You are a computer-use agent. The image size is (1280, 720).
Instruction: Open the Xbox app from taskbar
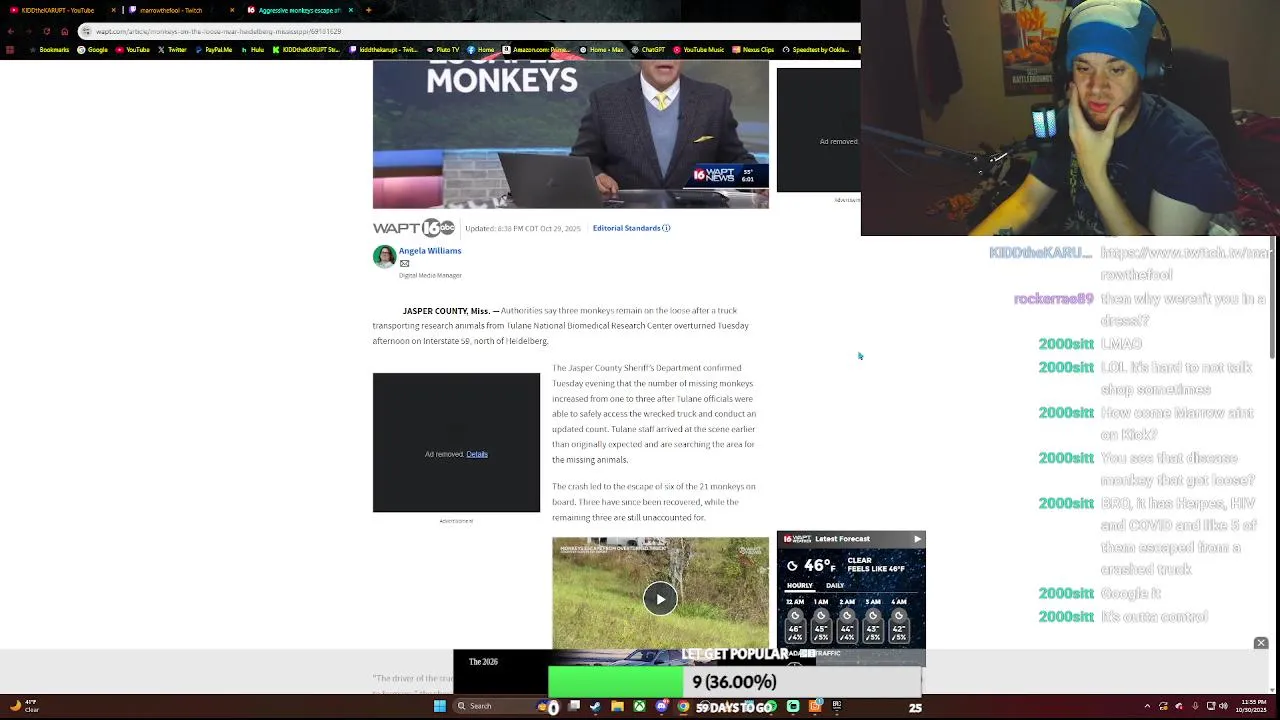[639, 706]
